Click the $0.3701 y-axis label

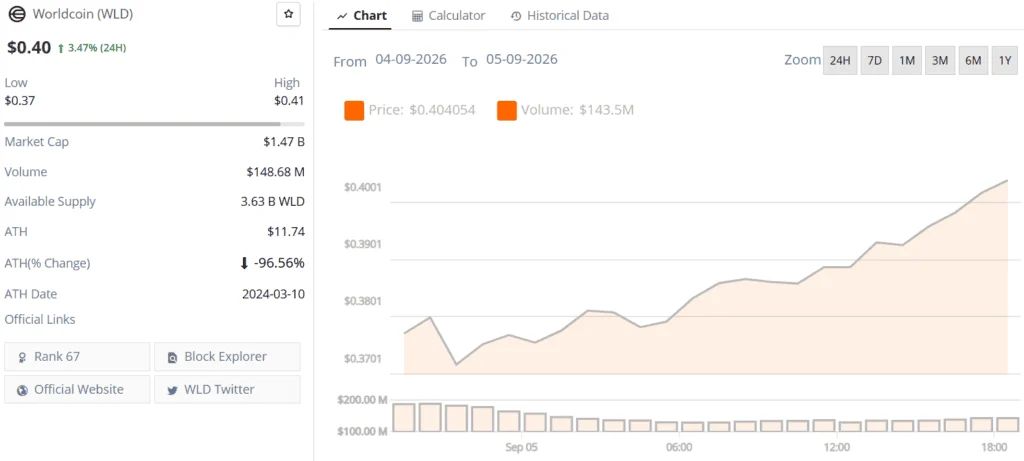pos(362,358)
